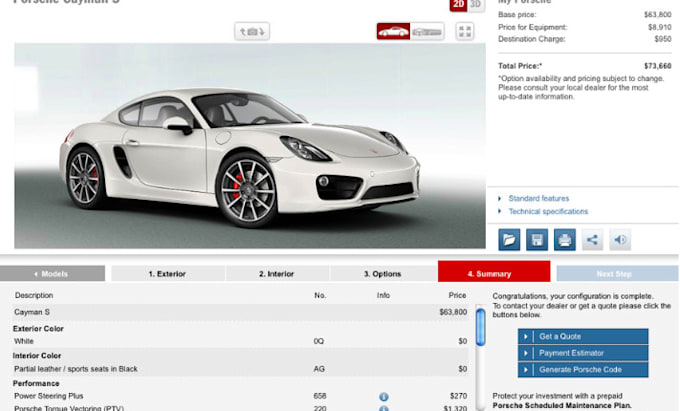Click the summary list scrollbar handle
Image resolution: width=680 pixels, height=411 pixels.
pos(480,327)
